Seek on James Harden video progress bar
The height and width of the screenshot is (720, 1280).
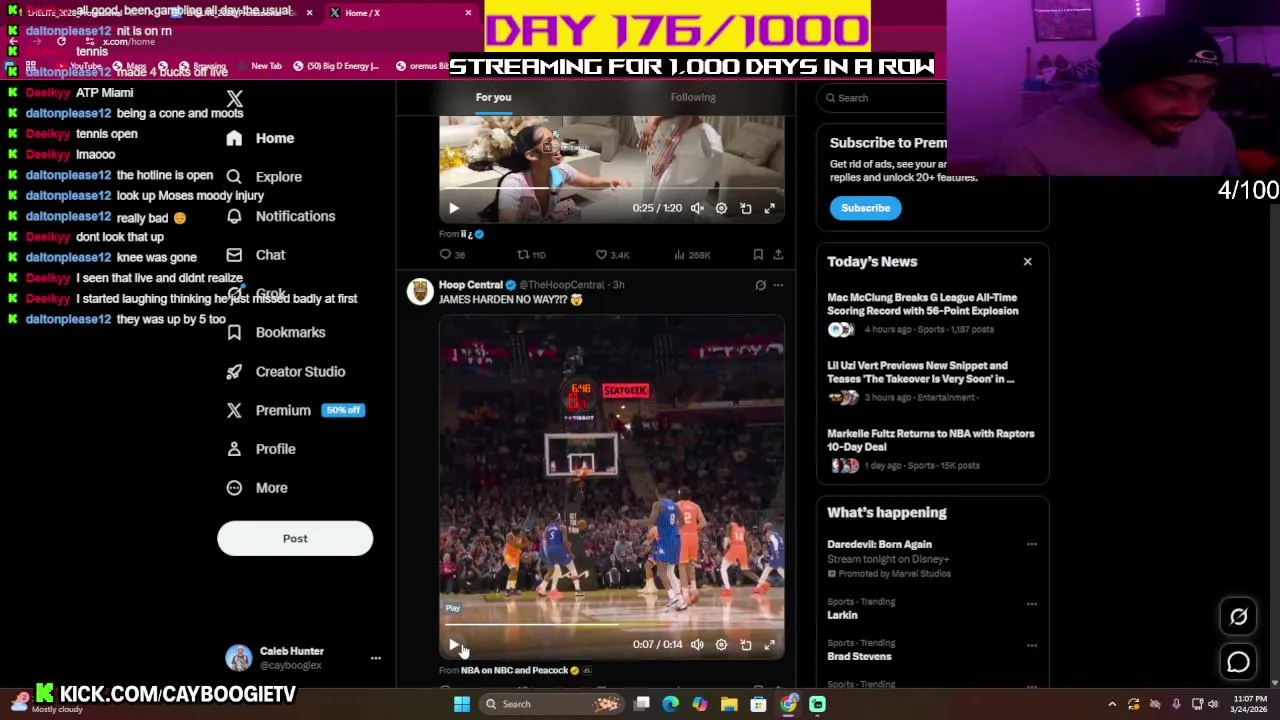tap(611, 625)
